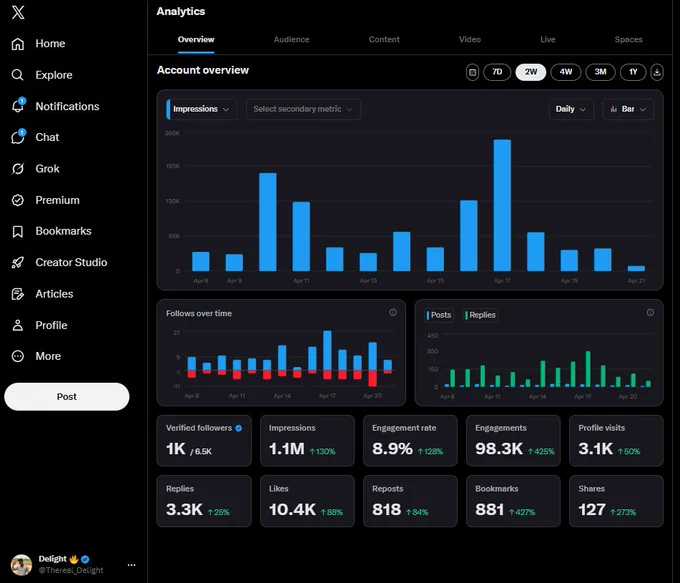Open the Bookmarks 881 card
This screenshot has height=583, width=680.
click(513, 501)
